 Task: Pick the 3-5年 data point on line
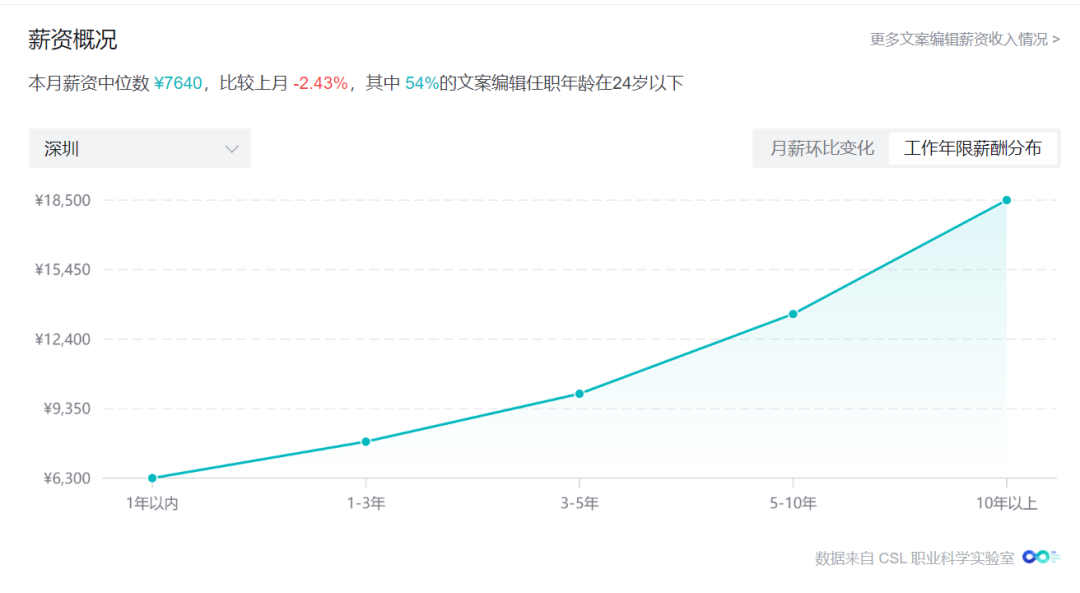[x=579, y=393]
